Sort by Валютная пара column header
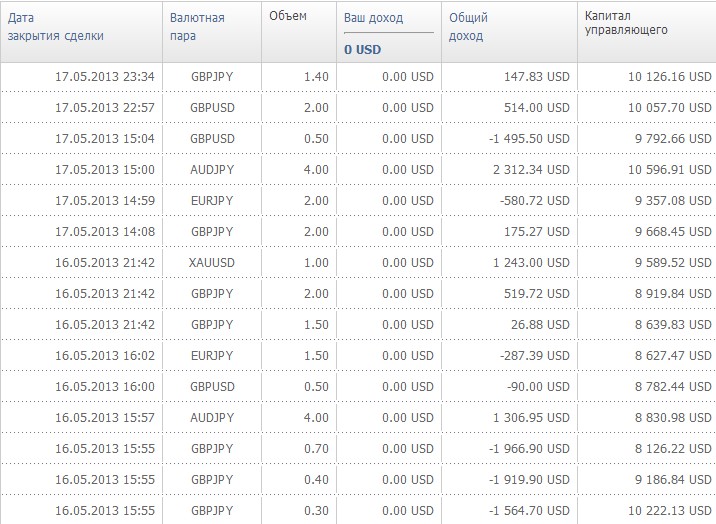The image size is (716, 524). tap(197, 27)
